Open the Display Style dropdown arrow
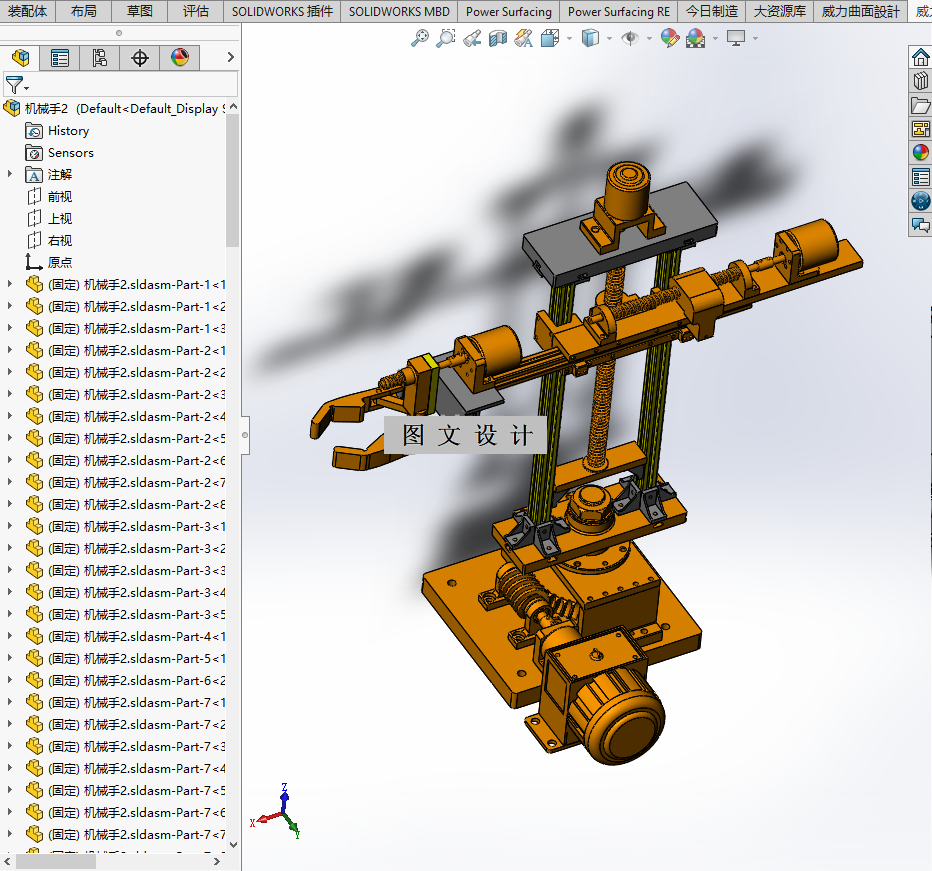The width and height of the screenshot is (932, 871). [x=610, y=38]
